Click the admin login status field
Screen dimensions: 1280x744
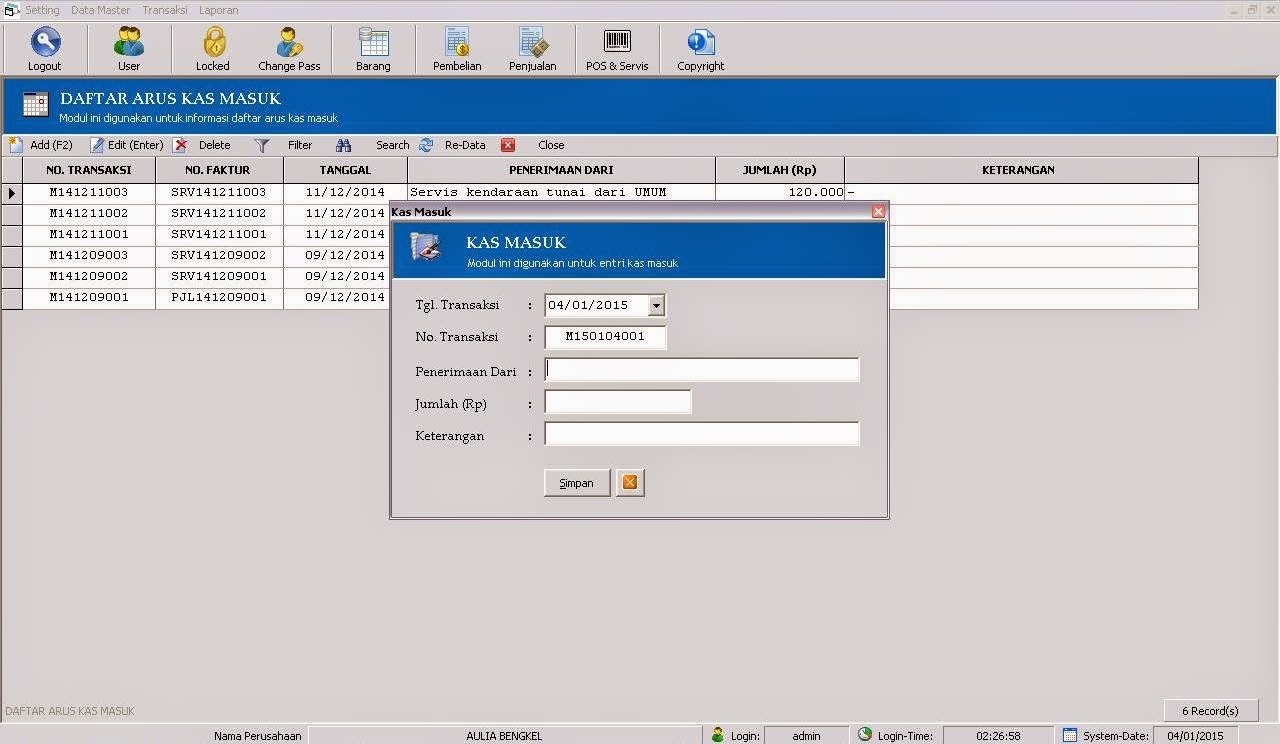tap(806, 736)
